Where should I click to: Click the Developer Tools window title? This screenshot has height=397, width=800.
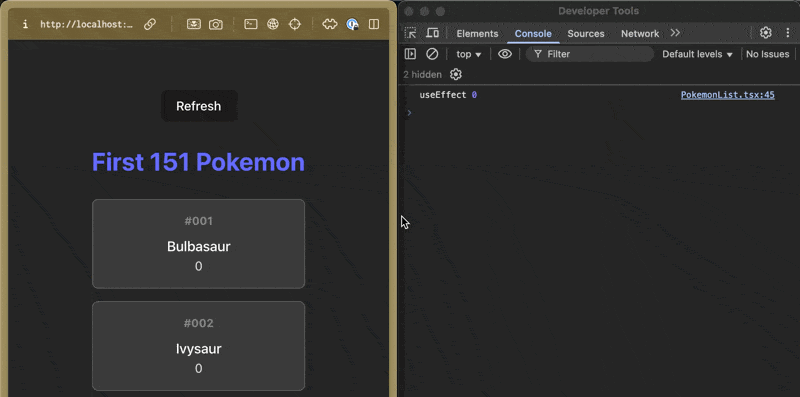tap(598, 11)
